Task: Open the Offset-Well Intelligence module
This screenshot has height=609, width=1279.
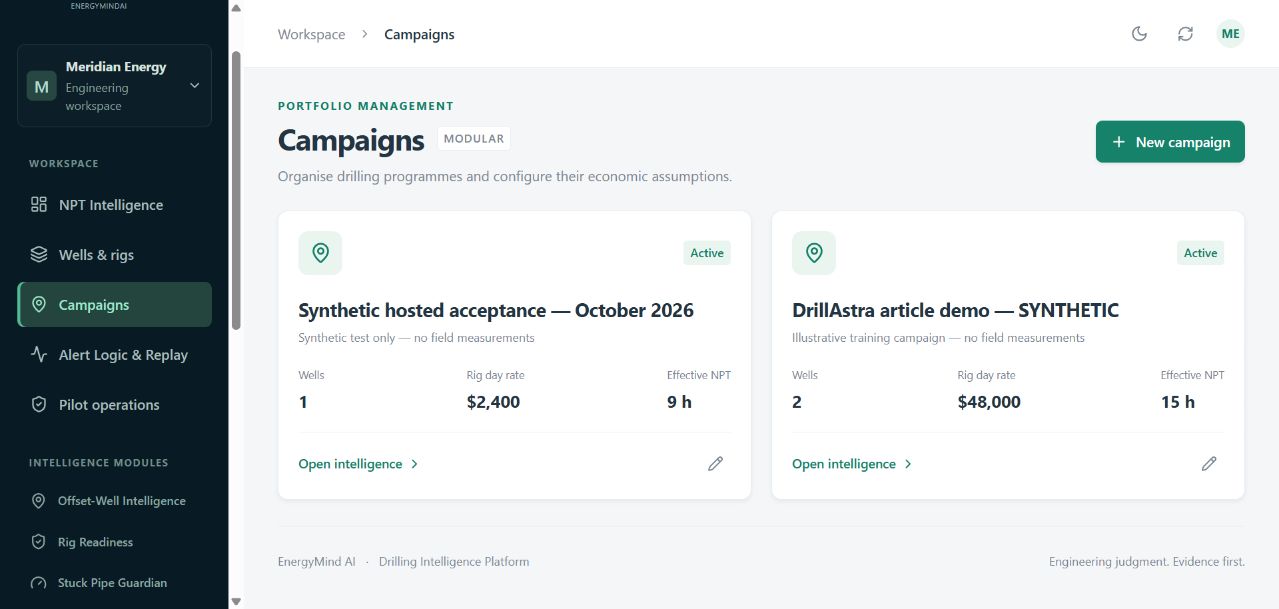Action: click(x=114, y=501)
